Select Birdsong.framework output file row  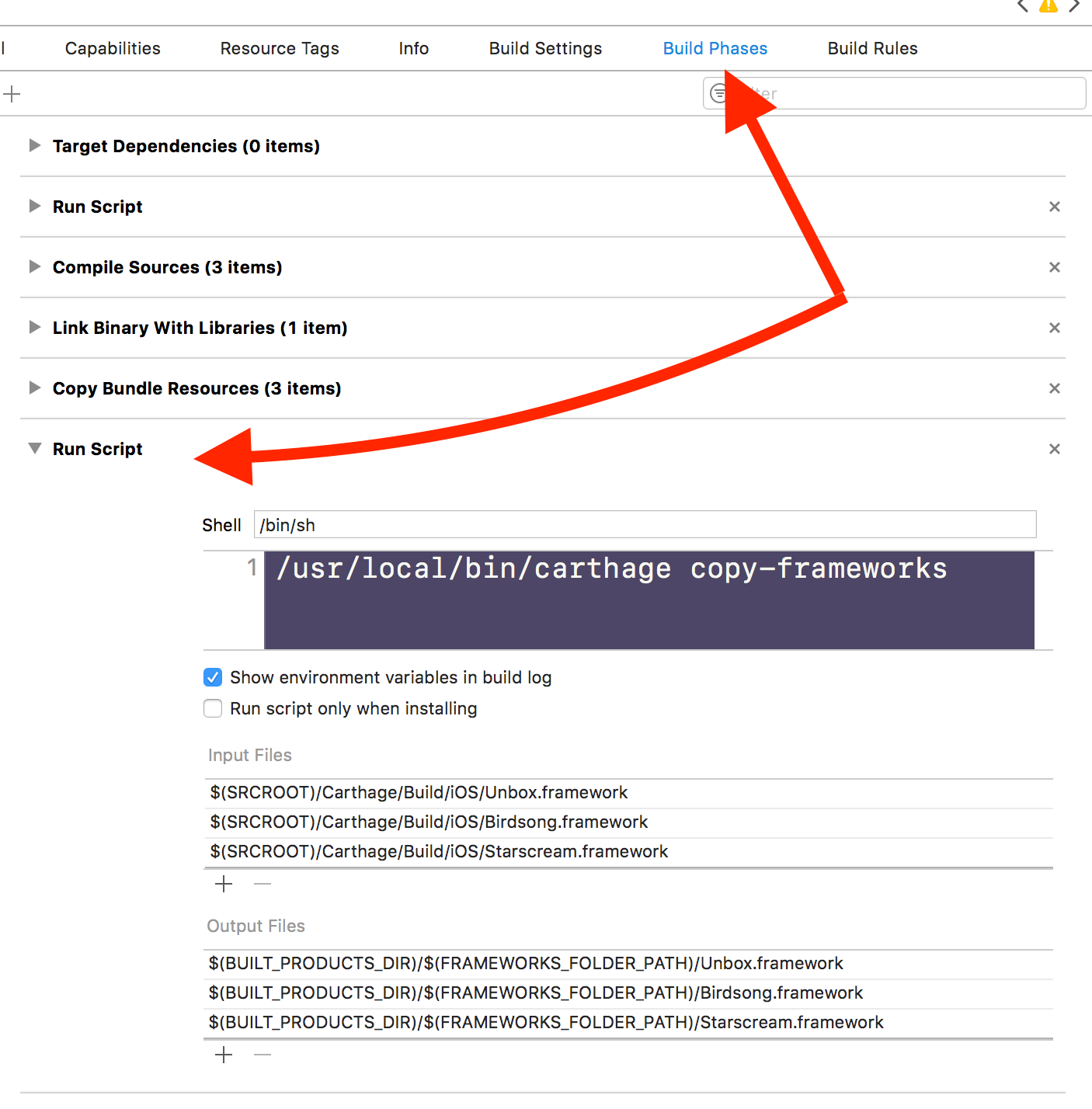click(628, 993)
